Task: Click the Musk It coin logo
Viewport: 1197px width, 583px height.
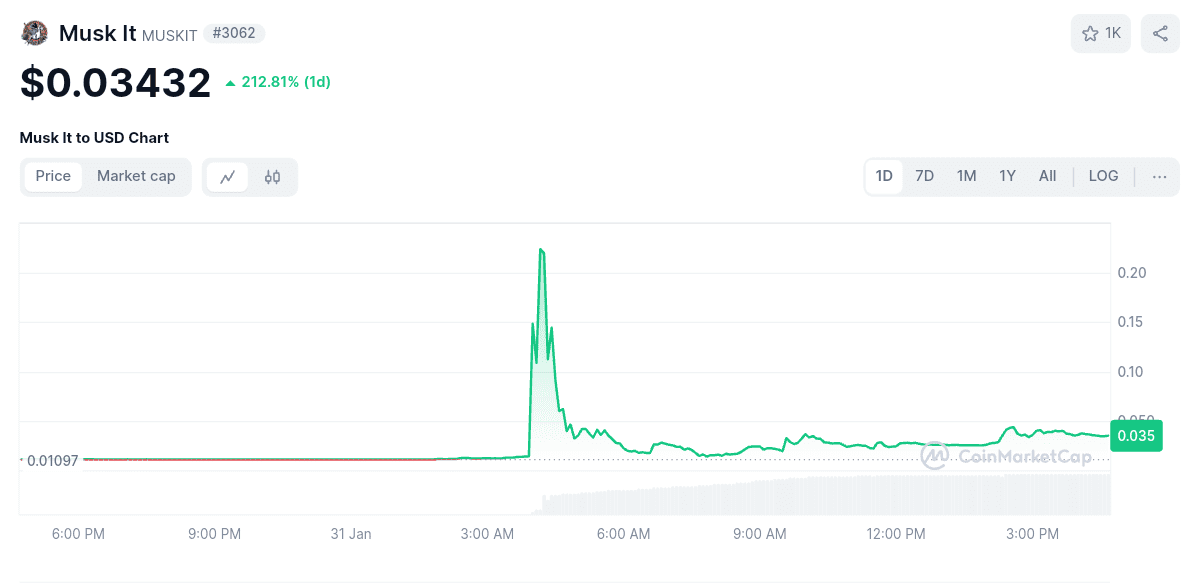Action: point(34,32)
